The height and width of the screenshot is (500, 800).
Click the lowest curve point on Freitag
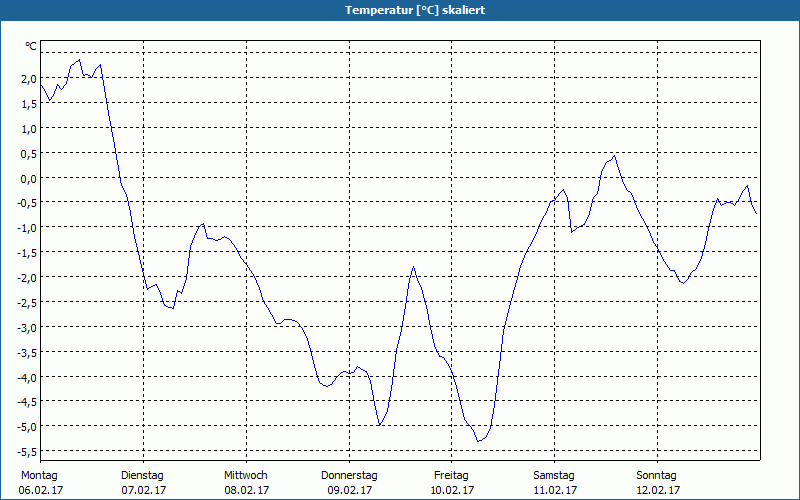click(x=478, y=441)
